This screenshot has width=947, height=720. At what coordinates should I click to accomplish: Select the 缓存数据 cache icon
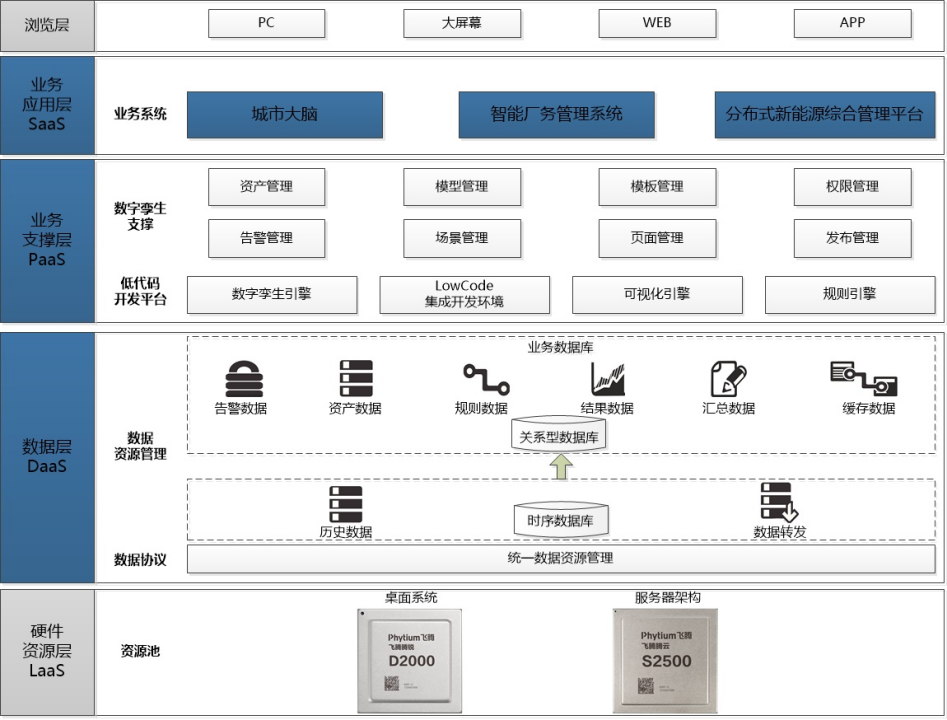(863, 379)
